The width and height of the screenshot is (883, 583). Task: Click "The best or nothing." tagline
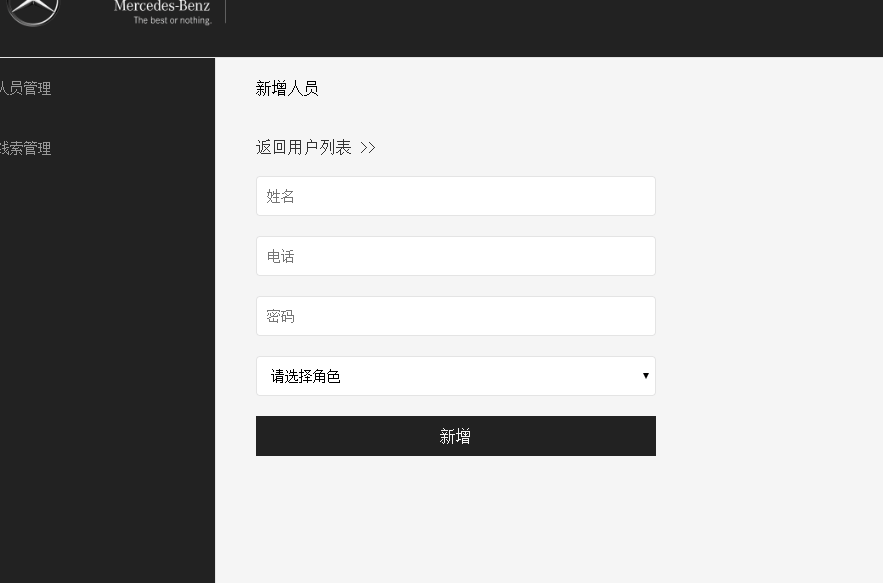pos(172,20)
